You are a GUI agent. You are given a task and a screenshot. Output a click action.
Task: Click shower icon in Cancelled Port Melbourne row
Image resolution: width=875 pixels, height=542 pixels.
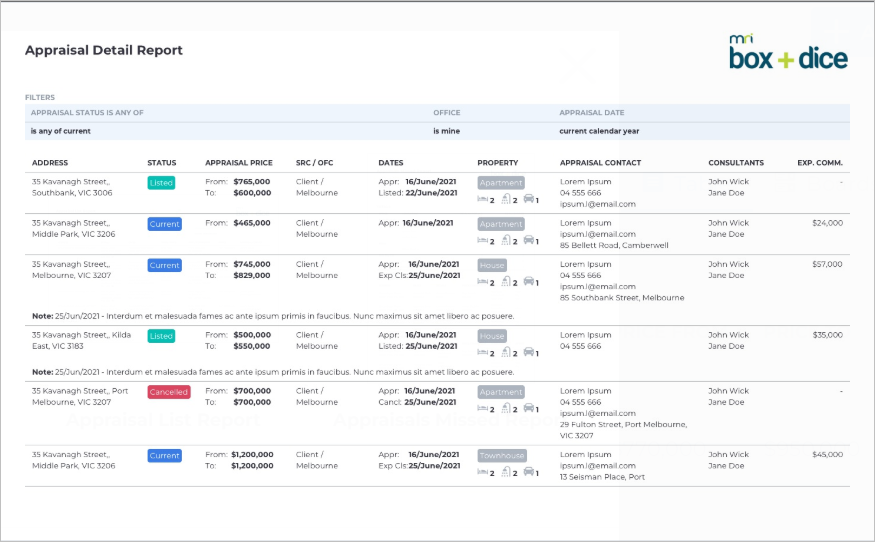[x=506, y=408]
